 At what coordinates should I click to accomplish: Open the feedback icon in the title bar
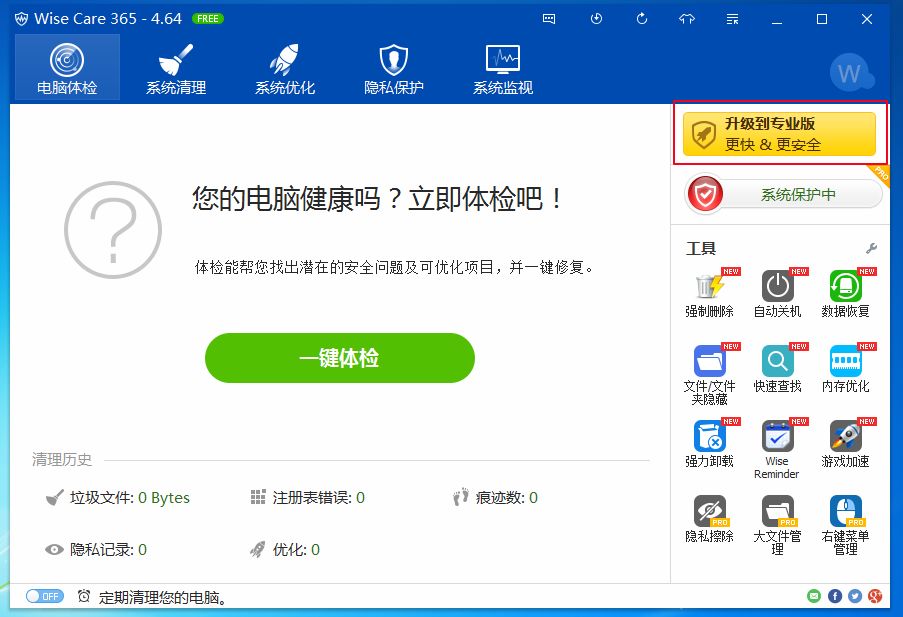point(548,18)
